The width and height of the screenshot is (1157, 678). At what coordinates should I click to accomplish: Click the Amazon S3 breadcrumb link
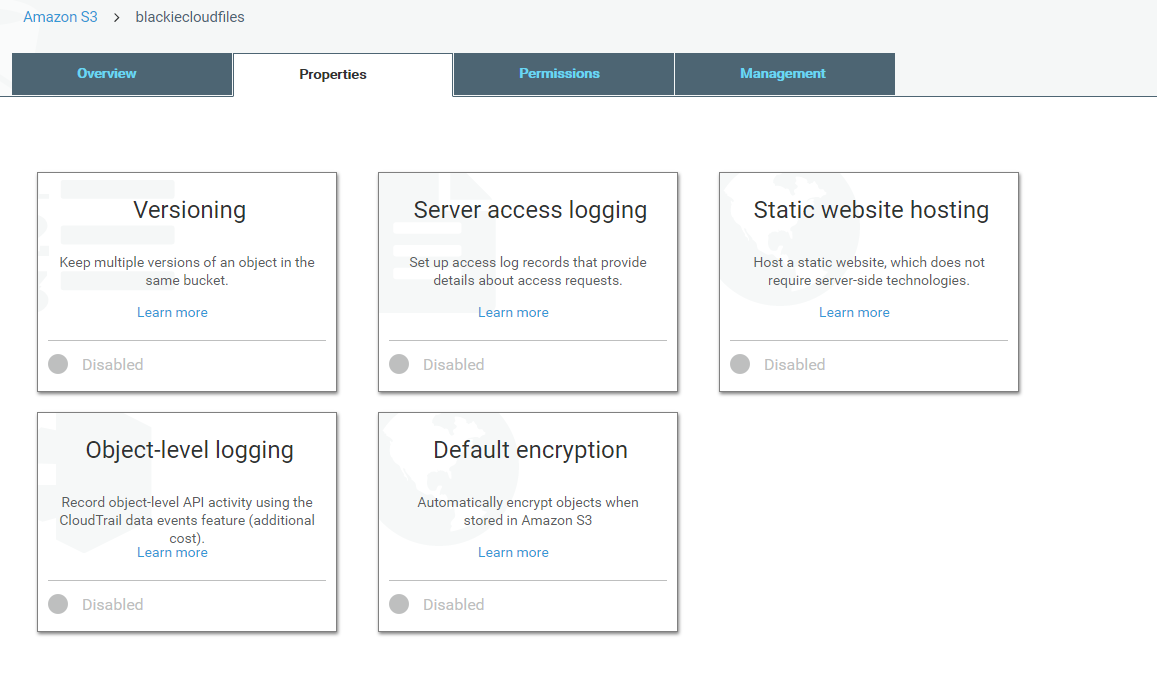[61, 17]
